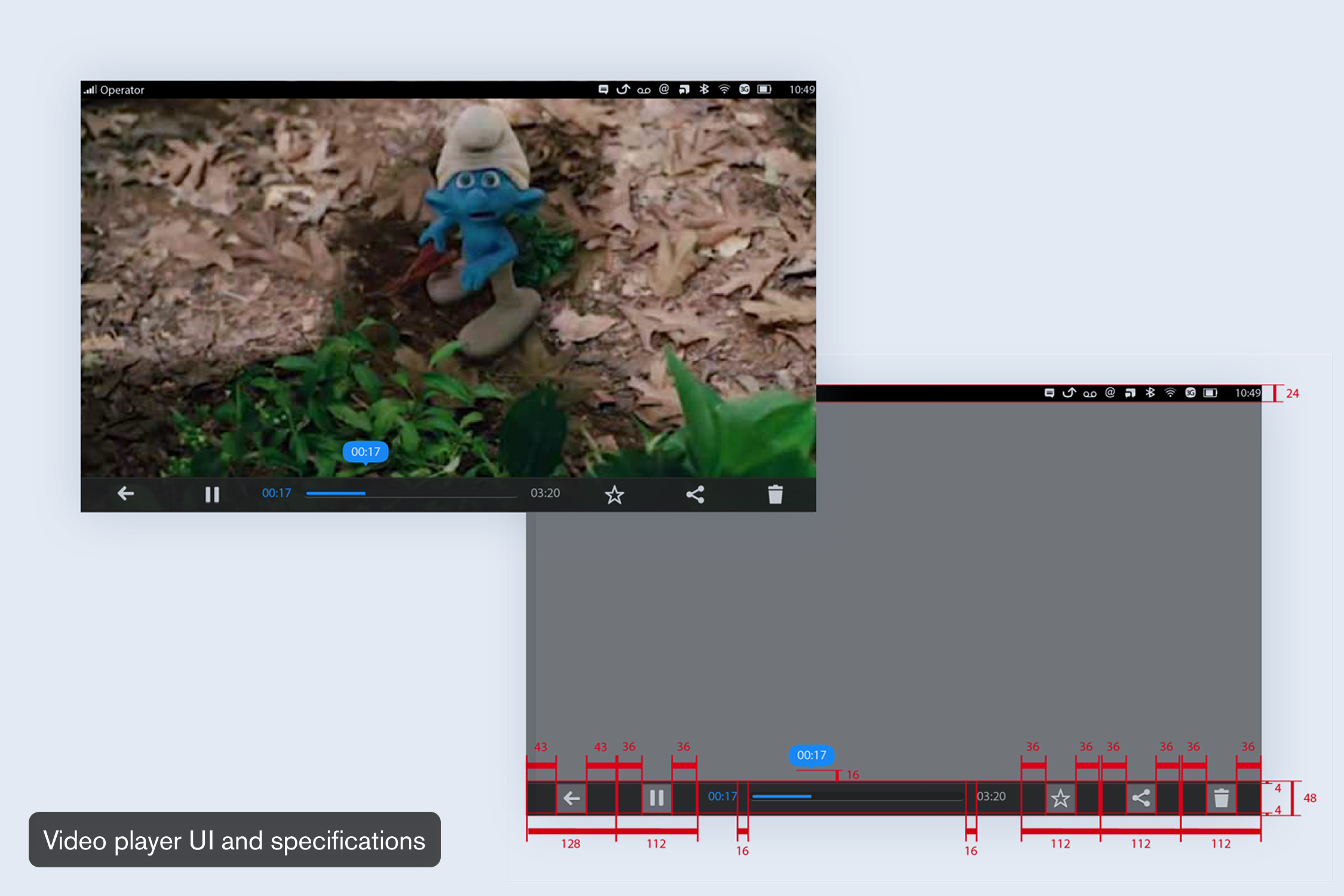Image resolution: width=1344 pixels, height=896 pixels.
Task: Click the back arrow in the specification mockup
Action: [x=572, y=798]
